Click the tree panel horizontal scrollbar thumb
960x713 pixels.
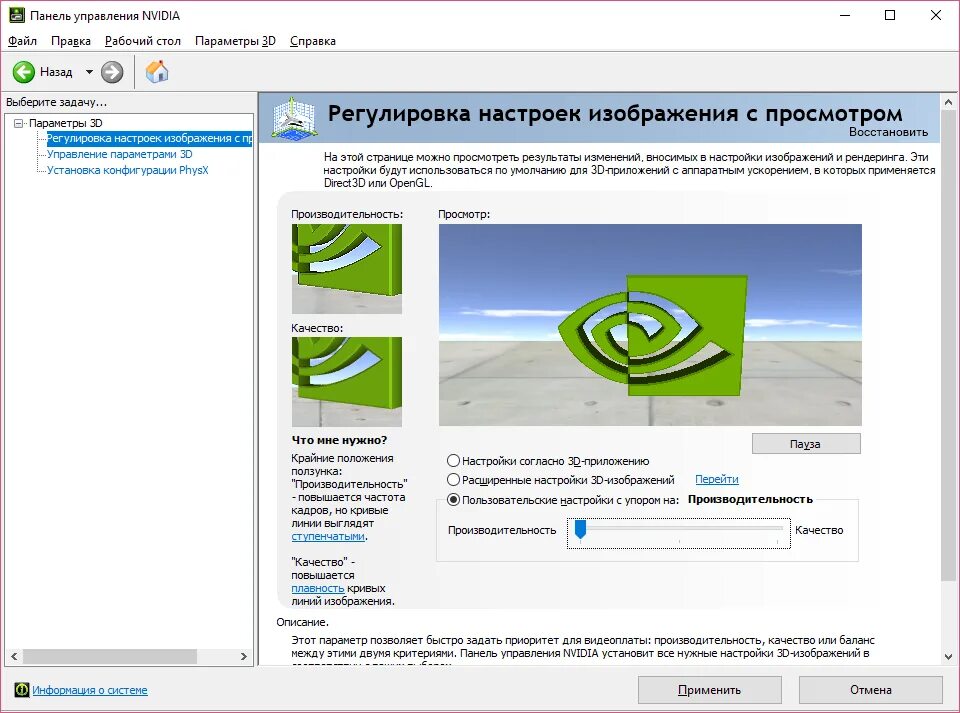pos(110,657)
